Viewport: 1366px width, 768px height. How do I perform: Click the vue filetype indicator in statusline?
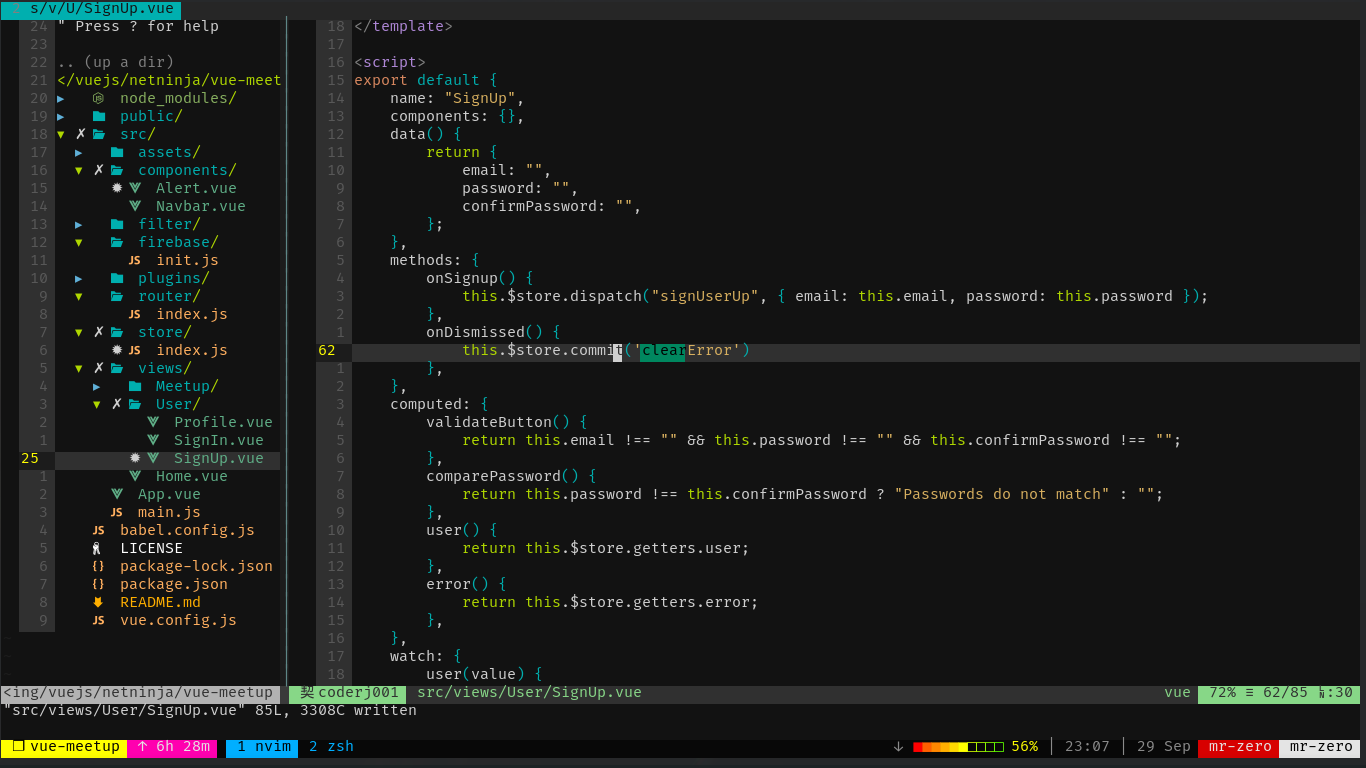click(1177, 692)
